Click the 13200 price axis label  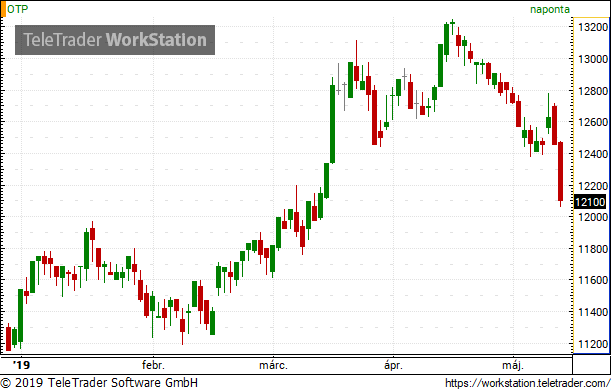(593, 27)
